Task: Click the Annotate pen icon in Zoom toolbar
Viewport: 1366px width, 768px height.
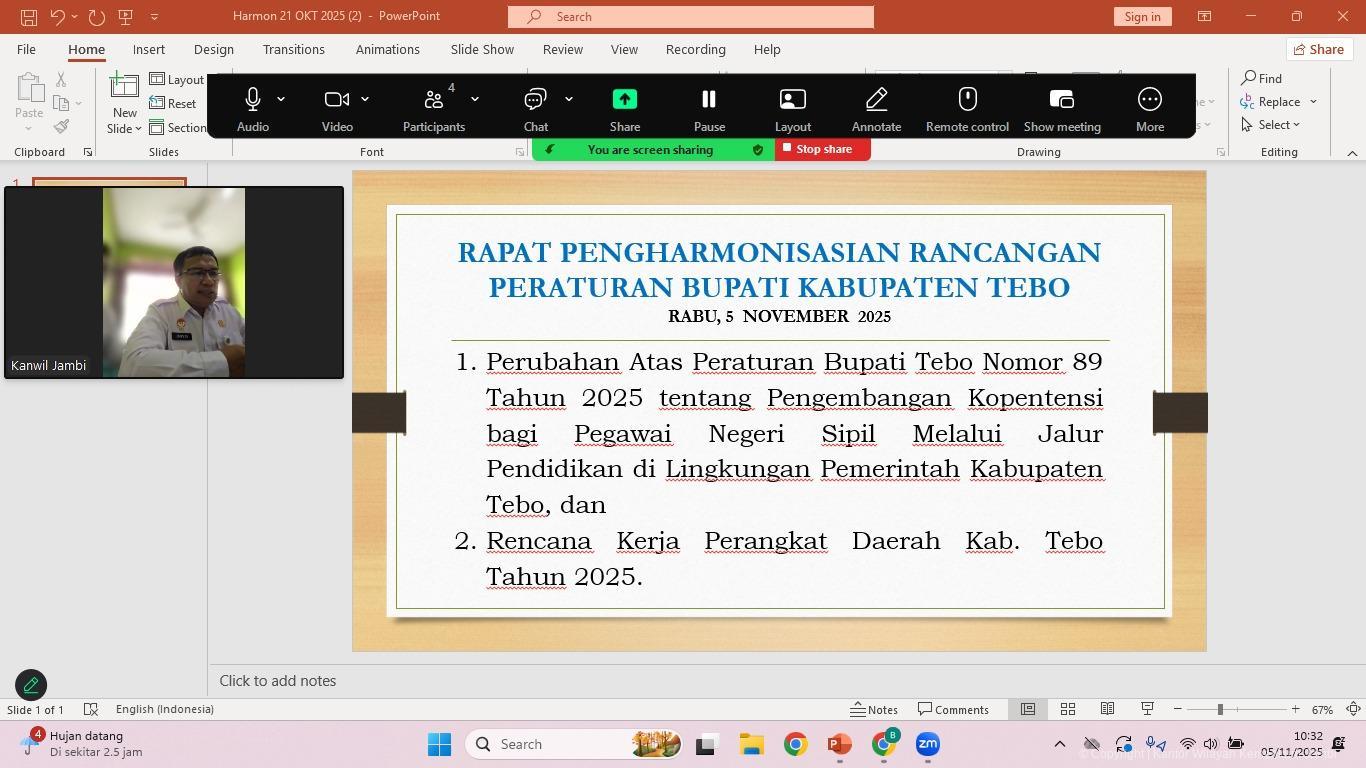Action: [876, 100]
